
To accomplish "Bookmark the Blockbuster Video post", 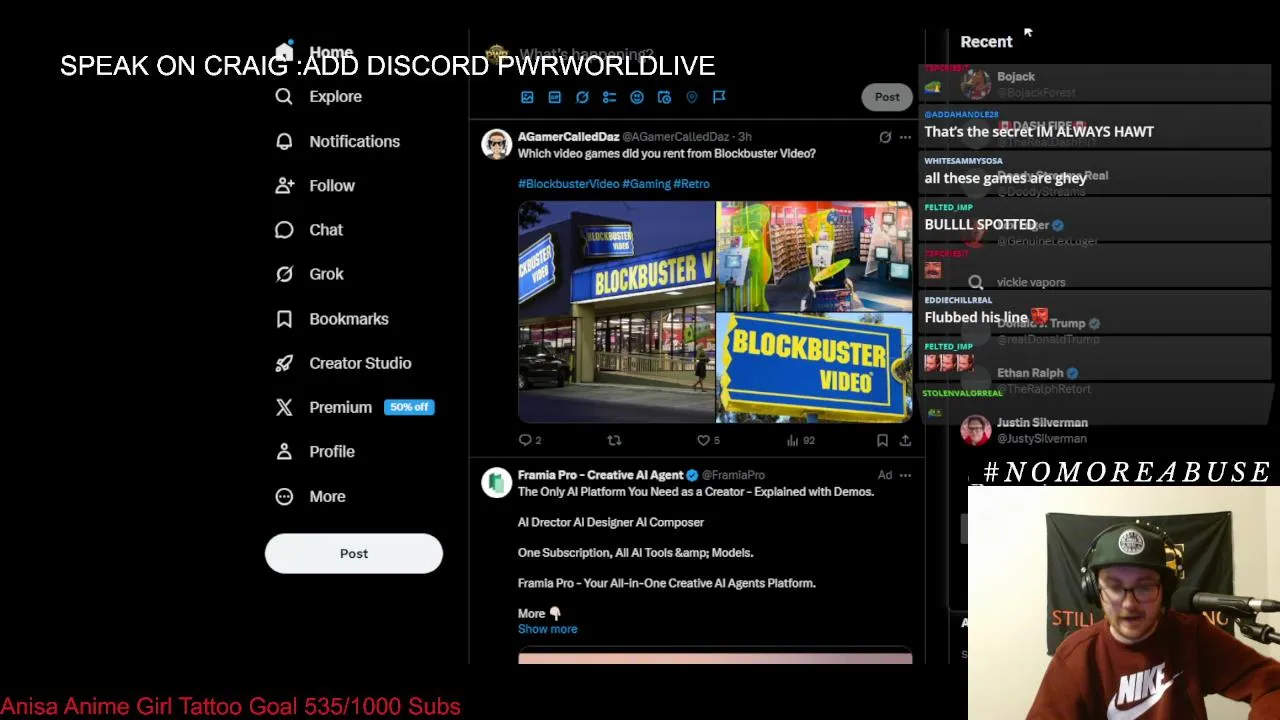I will coord(882,440).
